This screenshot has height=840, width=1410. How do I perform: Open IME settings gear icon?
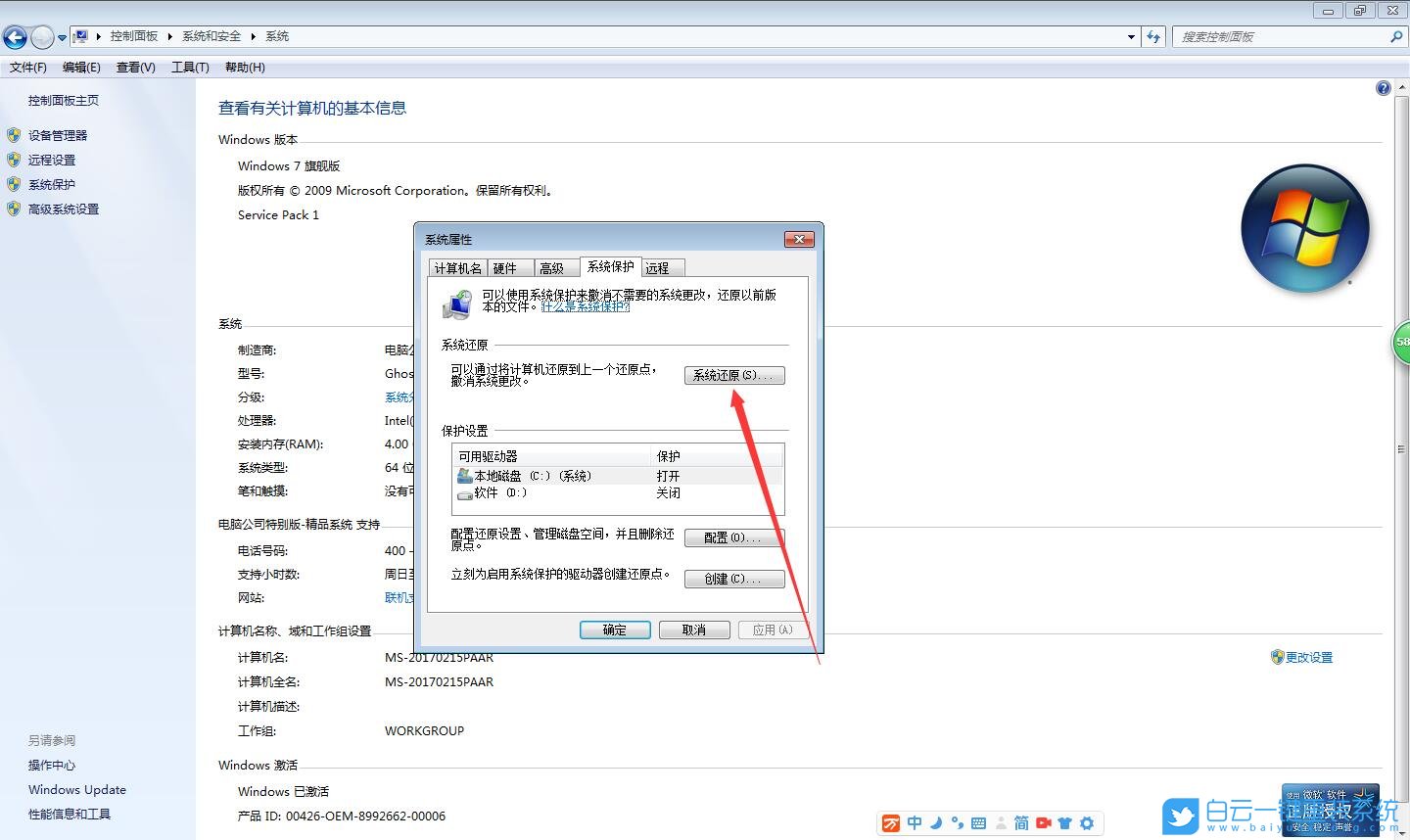point(1087,823)
